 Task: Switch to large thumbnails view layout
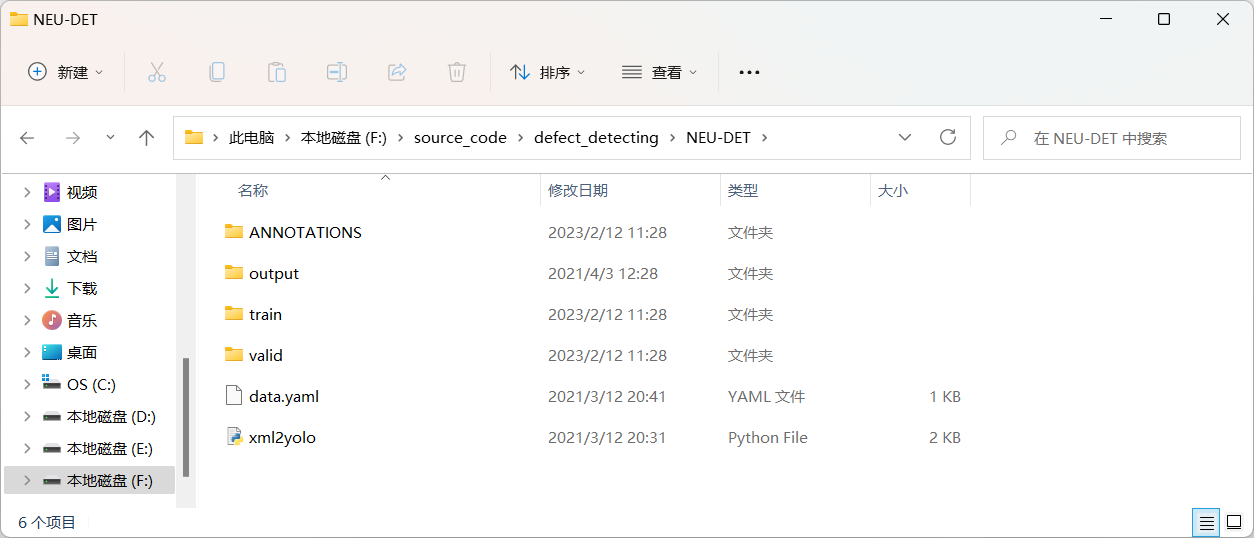pos(1234,522)
